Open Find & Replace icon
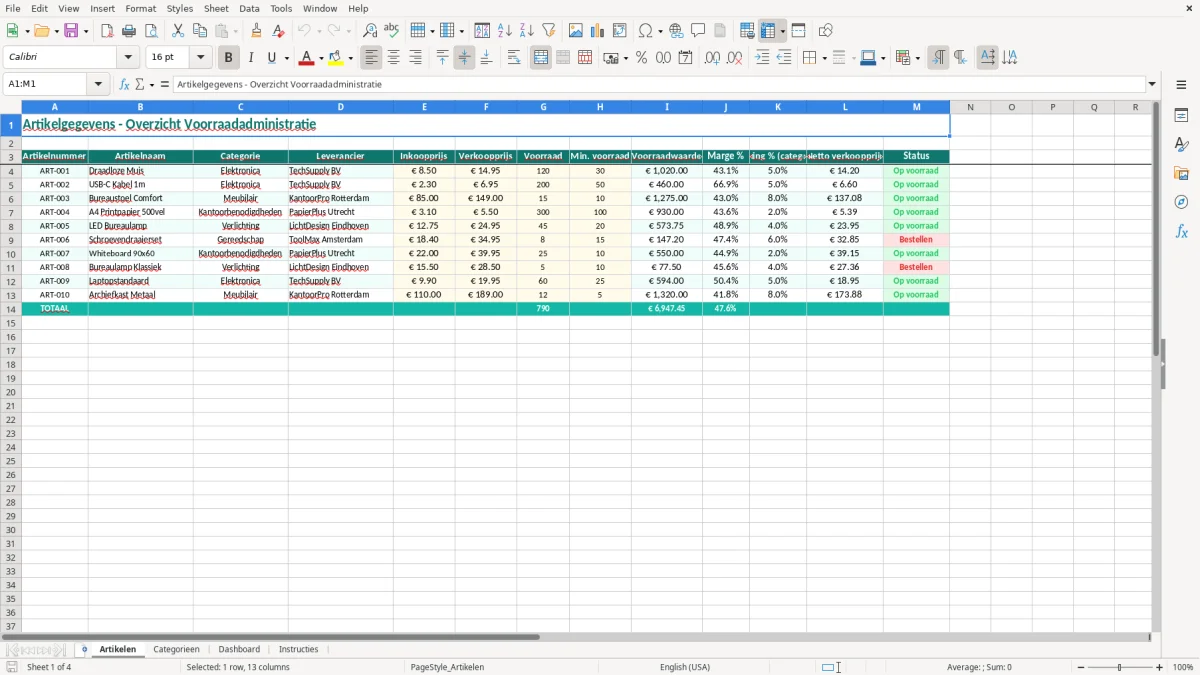1200x675 pixels. 370,31
